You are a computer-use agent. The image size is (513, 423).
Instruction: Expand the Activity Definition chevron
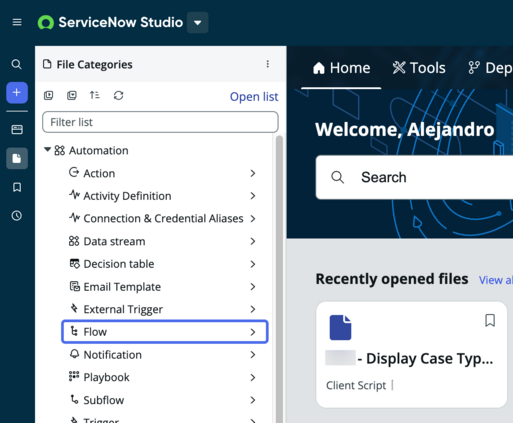253,196
